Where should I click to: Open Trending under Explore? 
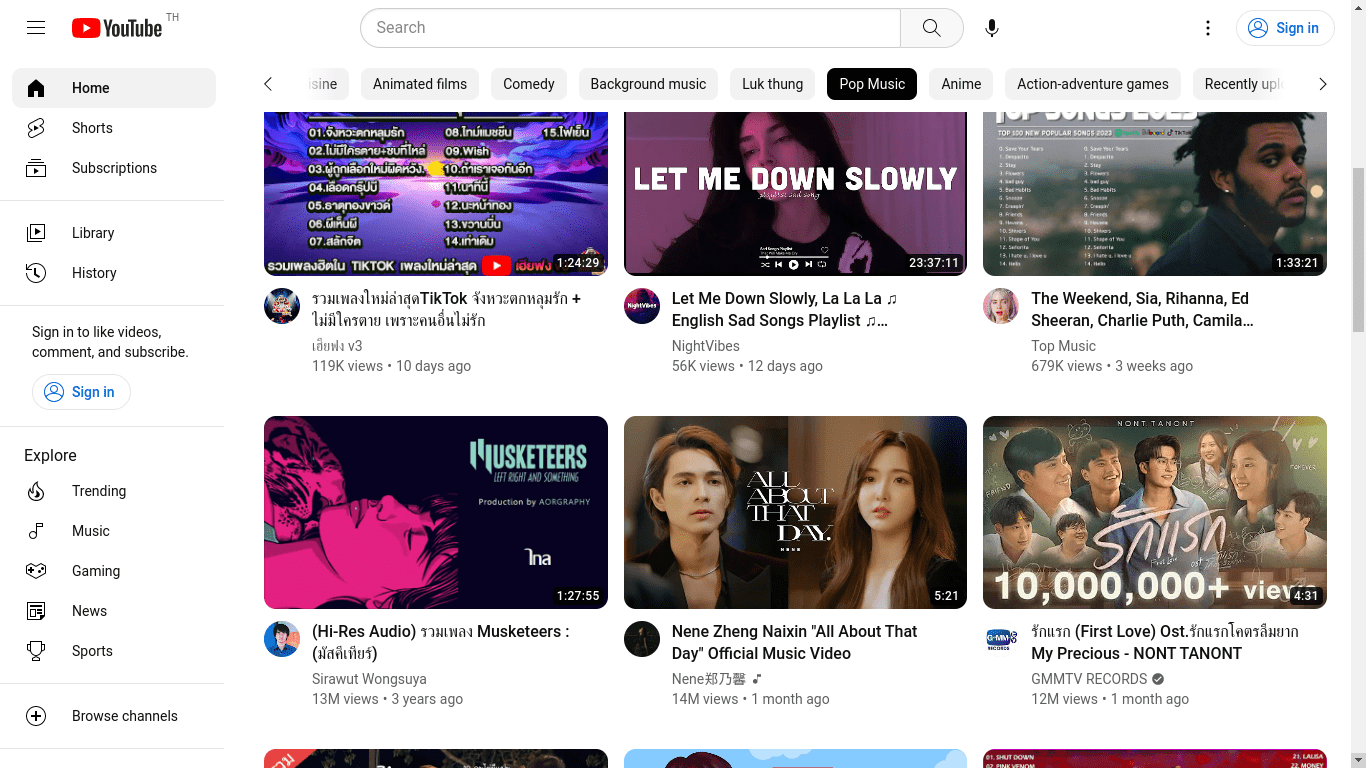(x=114, y=491)
